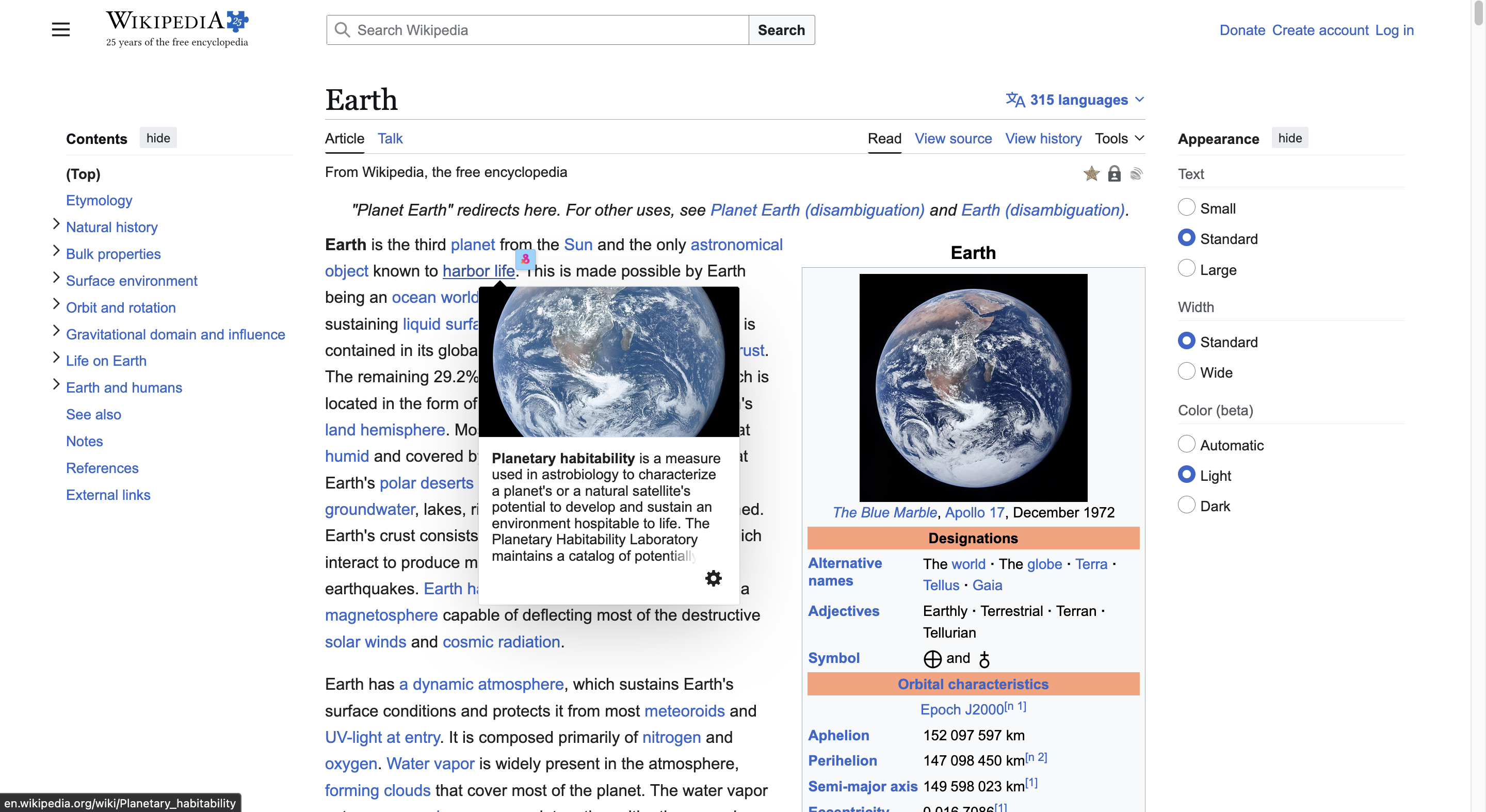Click the magnifier icon in search box
The image size is (1486, 812).
pos(342,30)
